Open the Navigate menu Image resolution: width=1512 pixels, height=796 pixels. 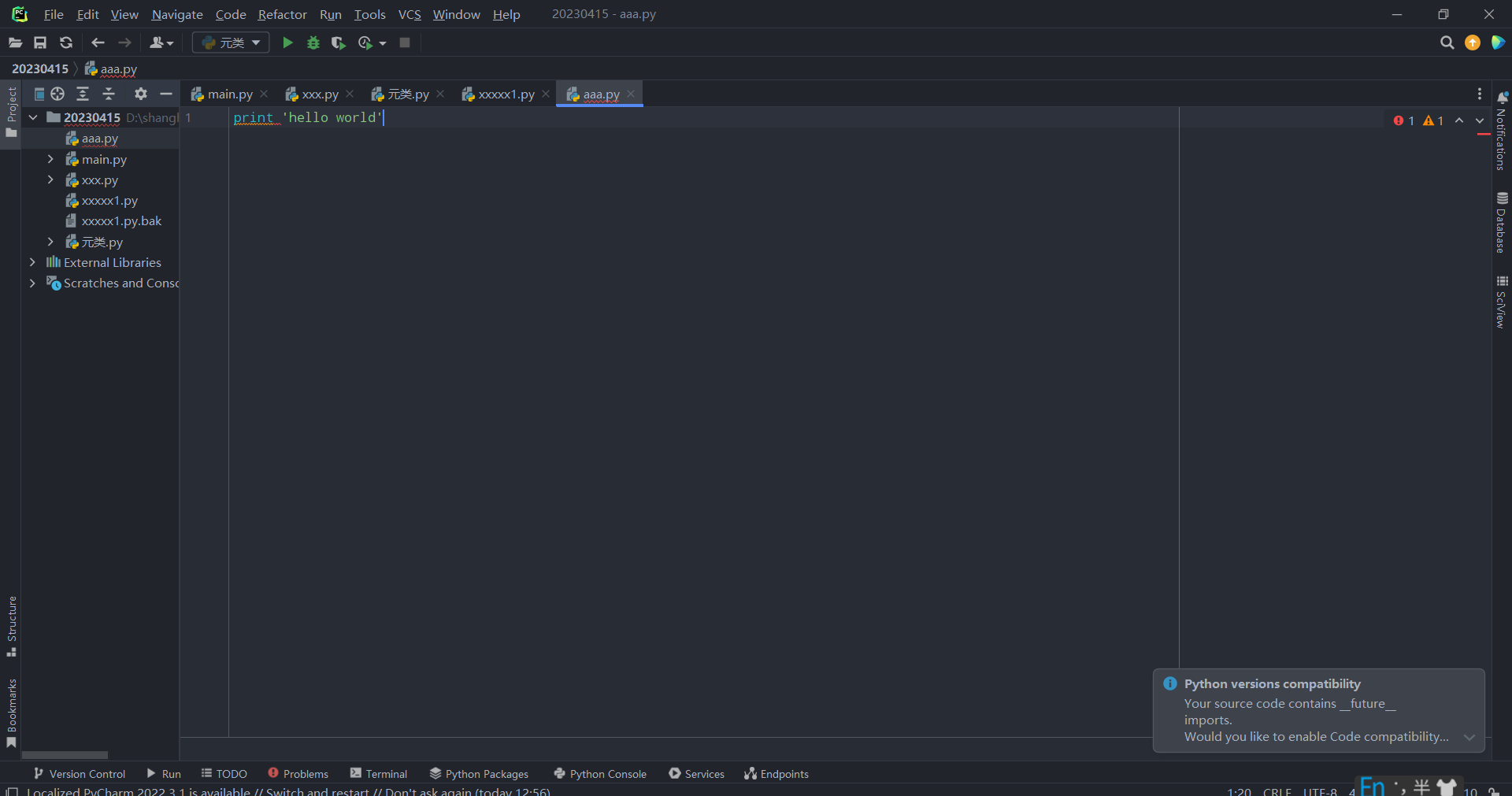pyautogui.click(x=177, y=14)
